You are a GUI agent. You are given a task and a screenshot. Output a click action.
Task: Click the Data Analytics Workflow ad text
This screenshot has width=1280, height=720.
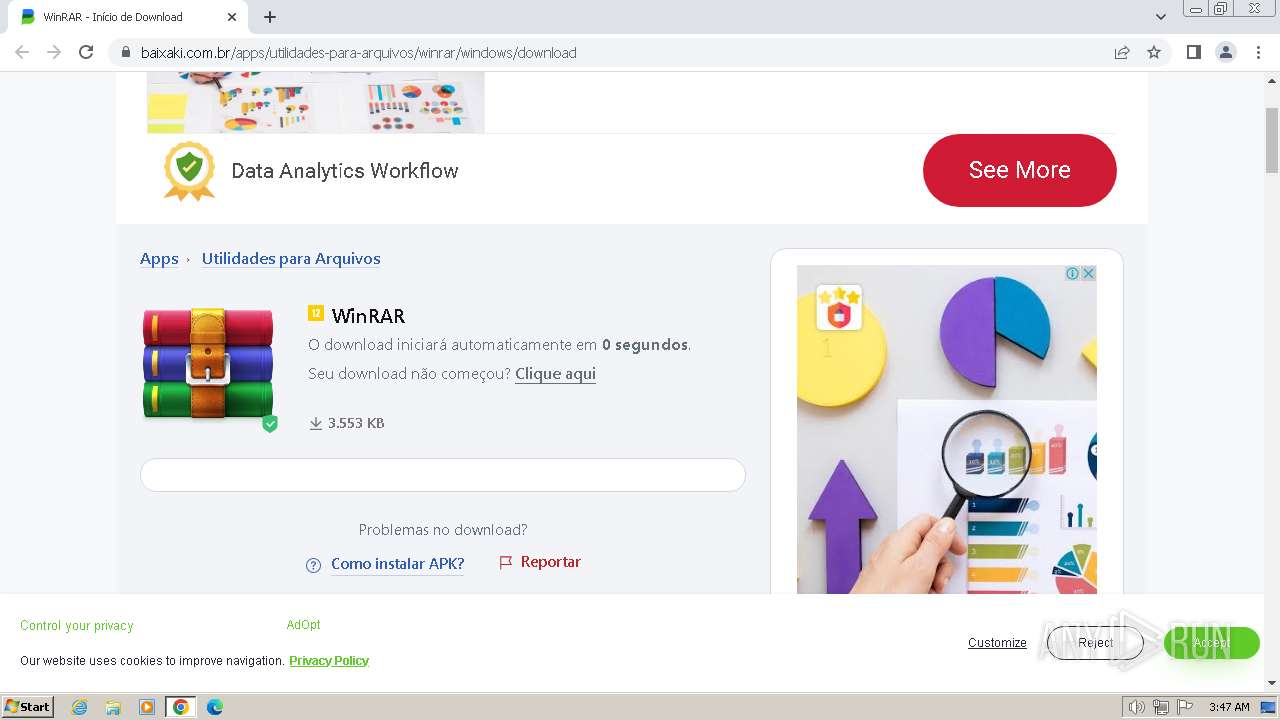pyautogui.click(x=345, y=171)
